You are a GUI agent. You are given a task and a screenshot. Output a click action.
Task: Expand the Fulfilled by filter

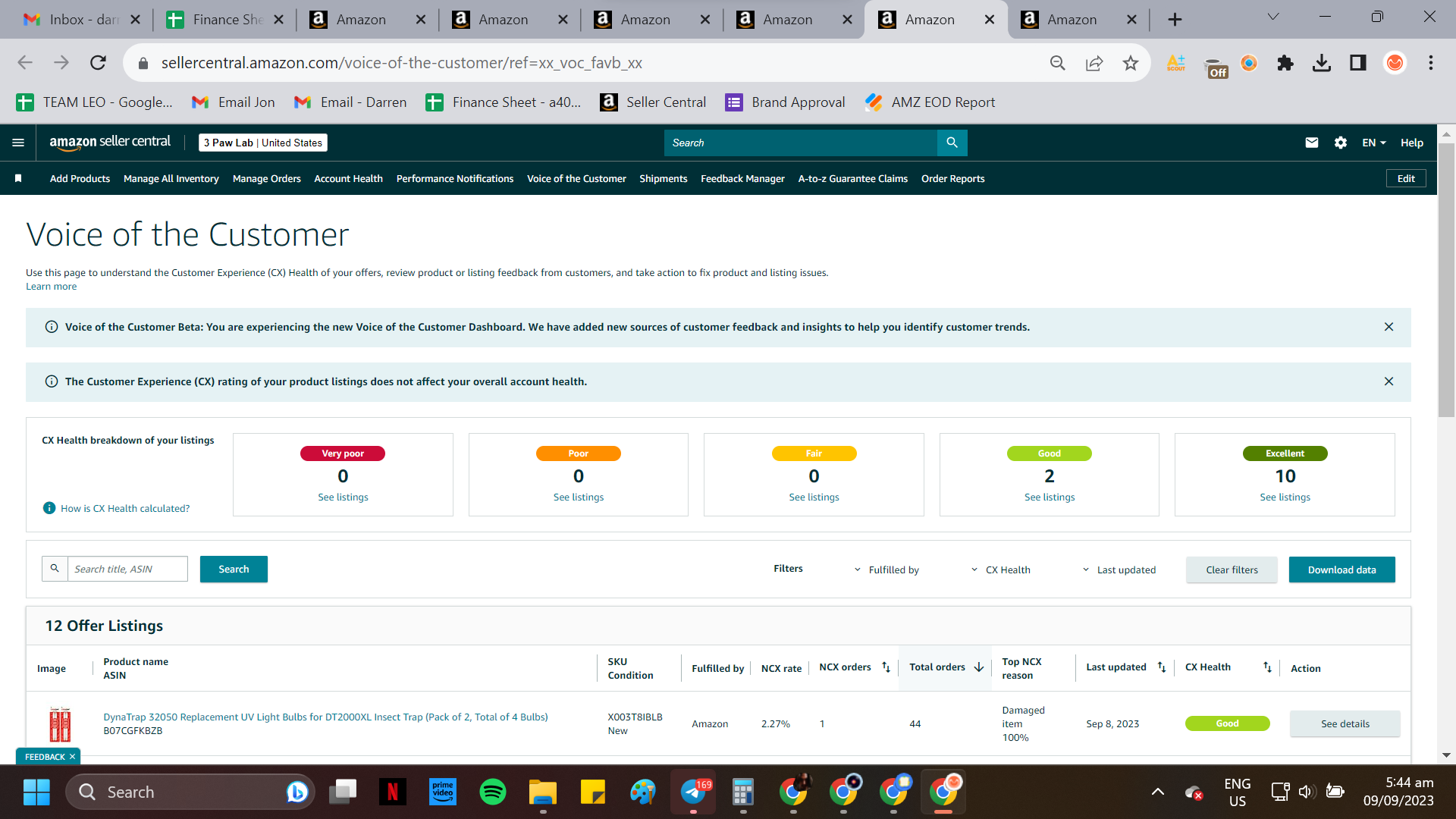coord(886,570)
